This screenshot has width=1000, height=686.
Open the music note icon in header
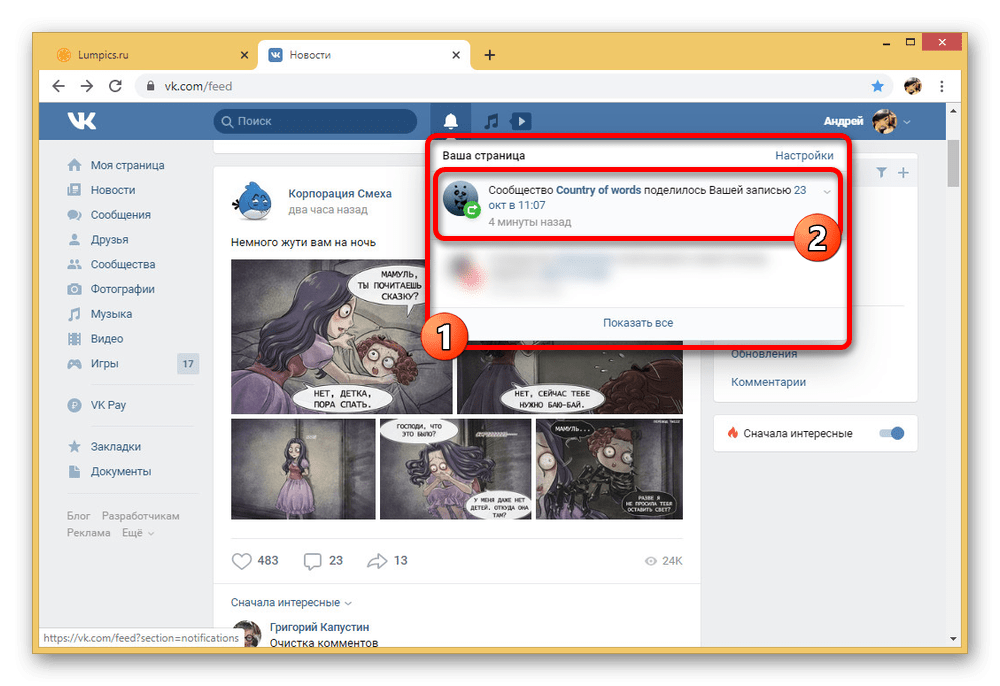[491, 121]
